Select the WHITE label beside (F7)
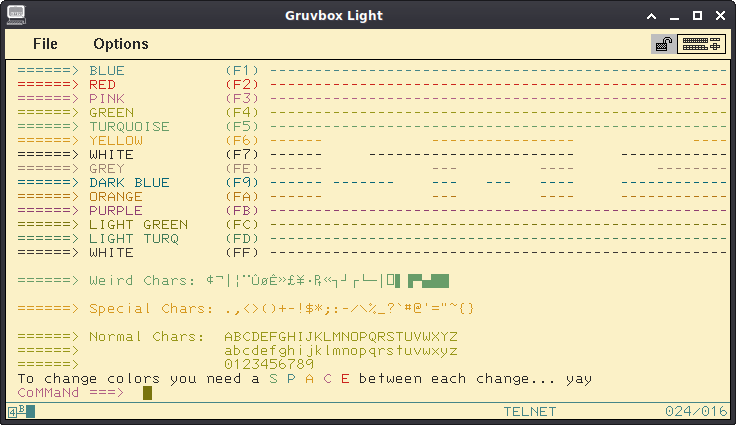Screen dimensions: 736x425 click(112, 155)
